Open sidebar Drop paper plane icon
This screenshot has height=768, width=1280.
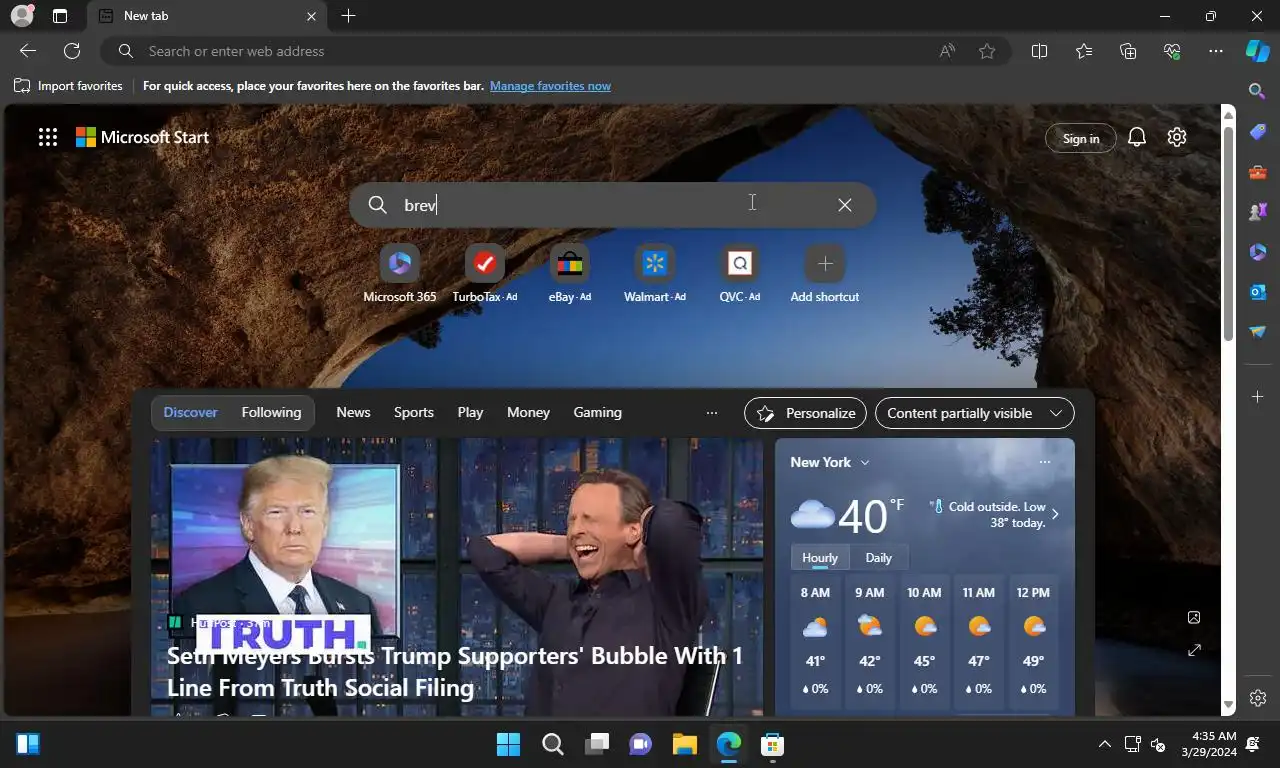[1258, 332]
